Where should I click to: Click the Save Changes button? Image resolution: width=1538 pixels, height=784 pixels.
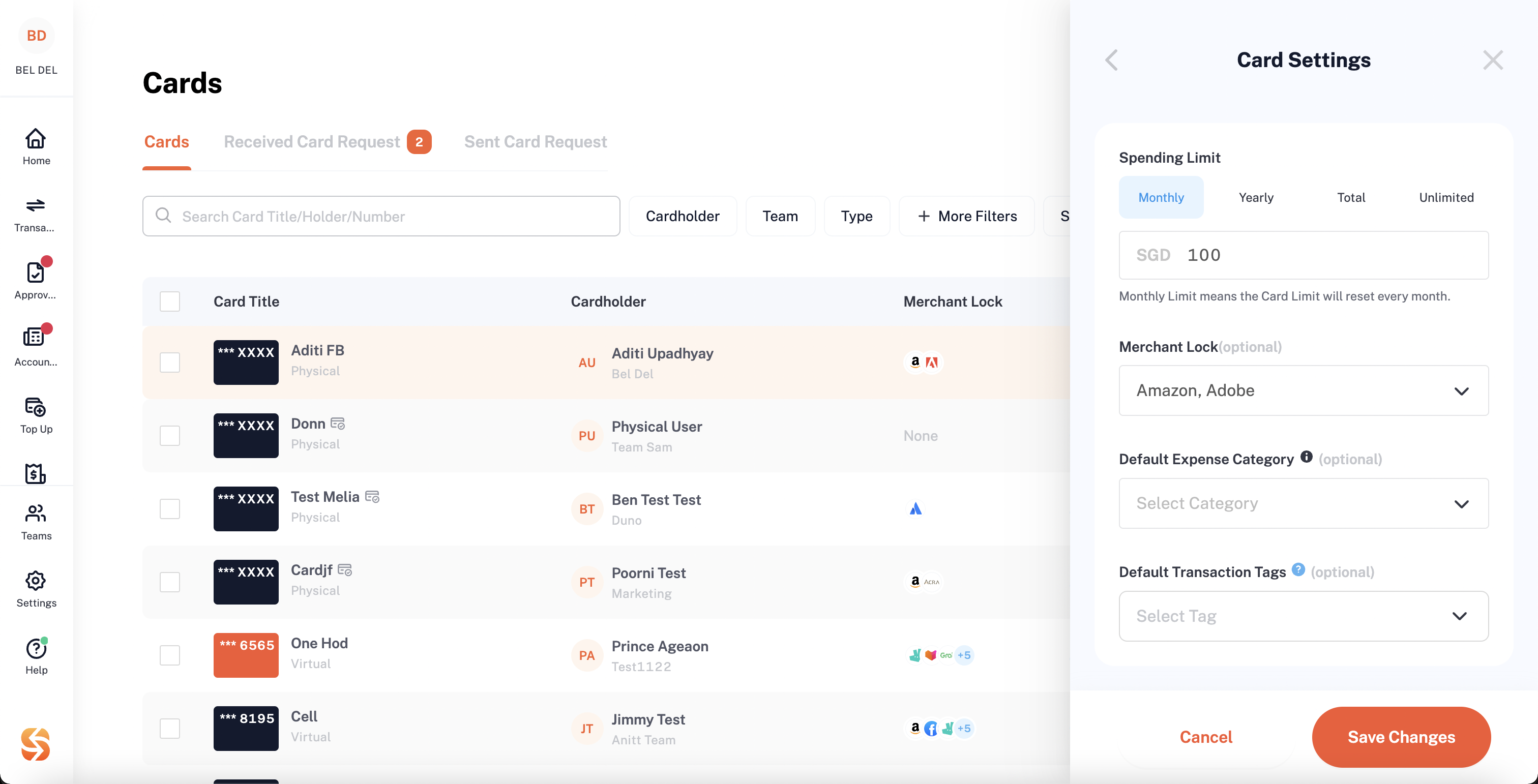pyautogui.click(x=1401, y=736)
